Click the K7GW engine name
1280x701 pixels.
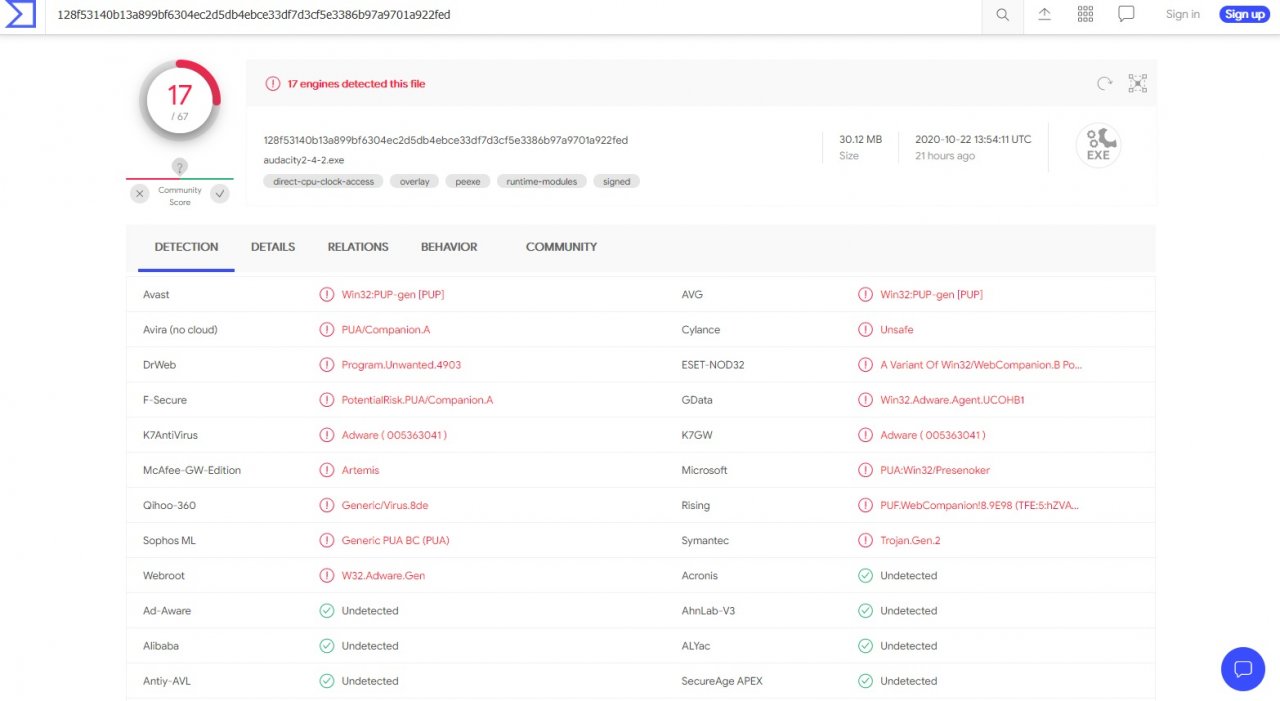pos(698,435)
